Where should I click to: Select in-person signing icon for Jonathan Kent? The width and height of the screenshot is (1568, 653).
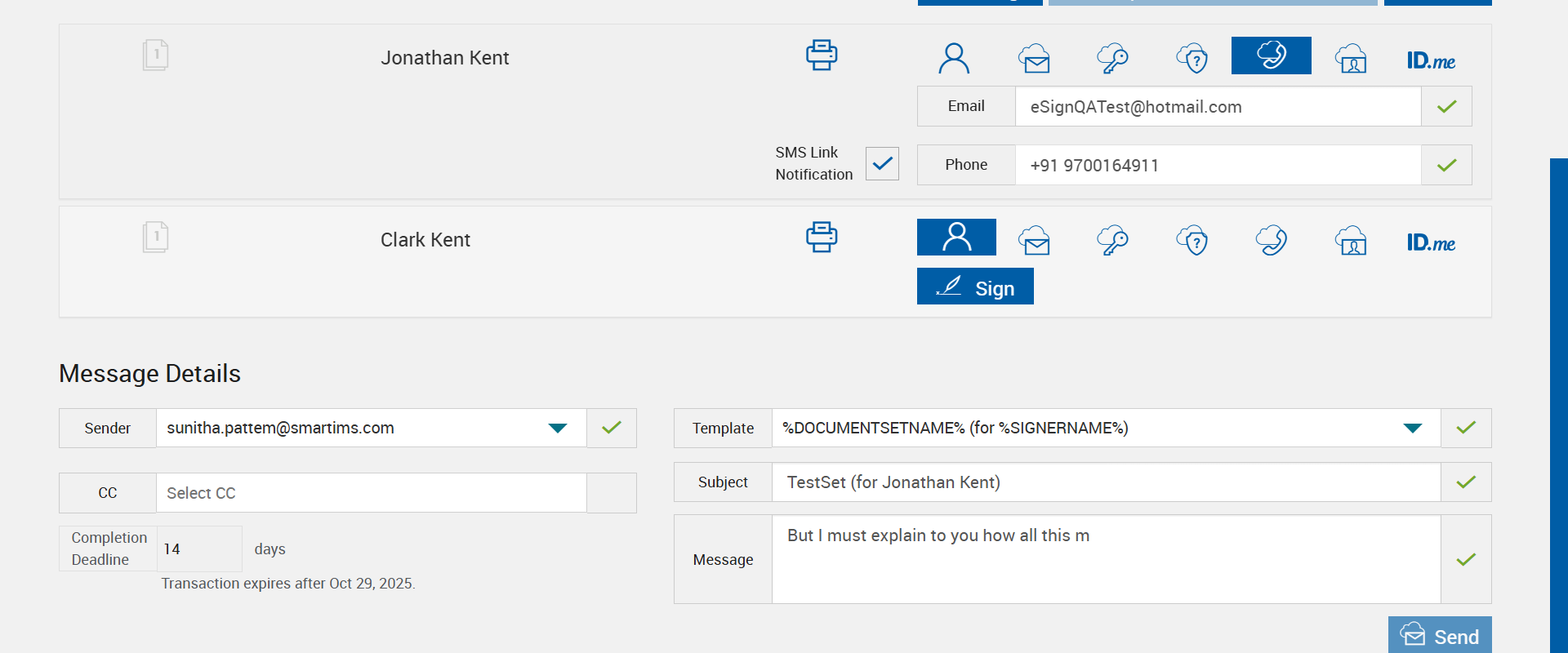coord(954,58)
